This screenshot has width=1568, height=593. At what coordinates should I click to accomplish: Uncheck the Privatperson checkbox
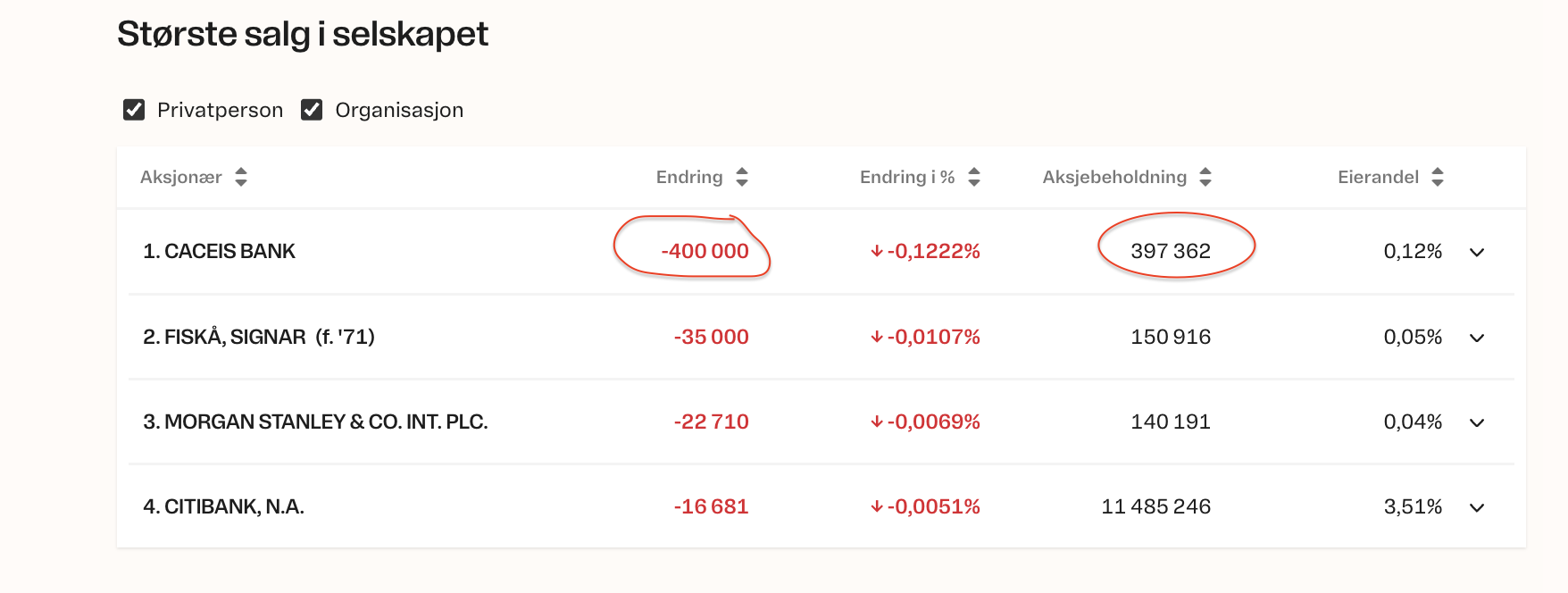(x=134, y=110)
